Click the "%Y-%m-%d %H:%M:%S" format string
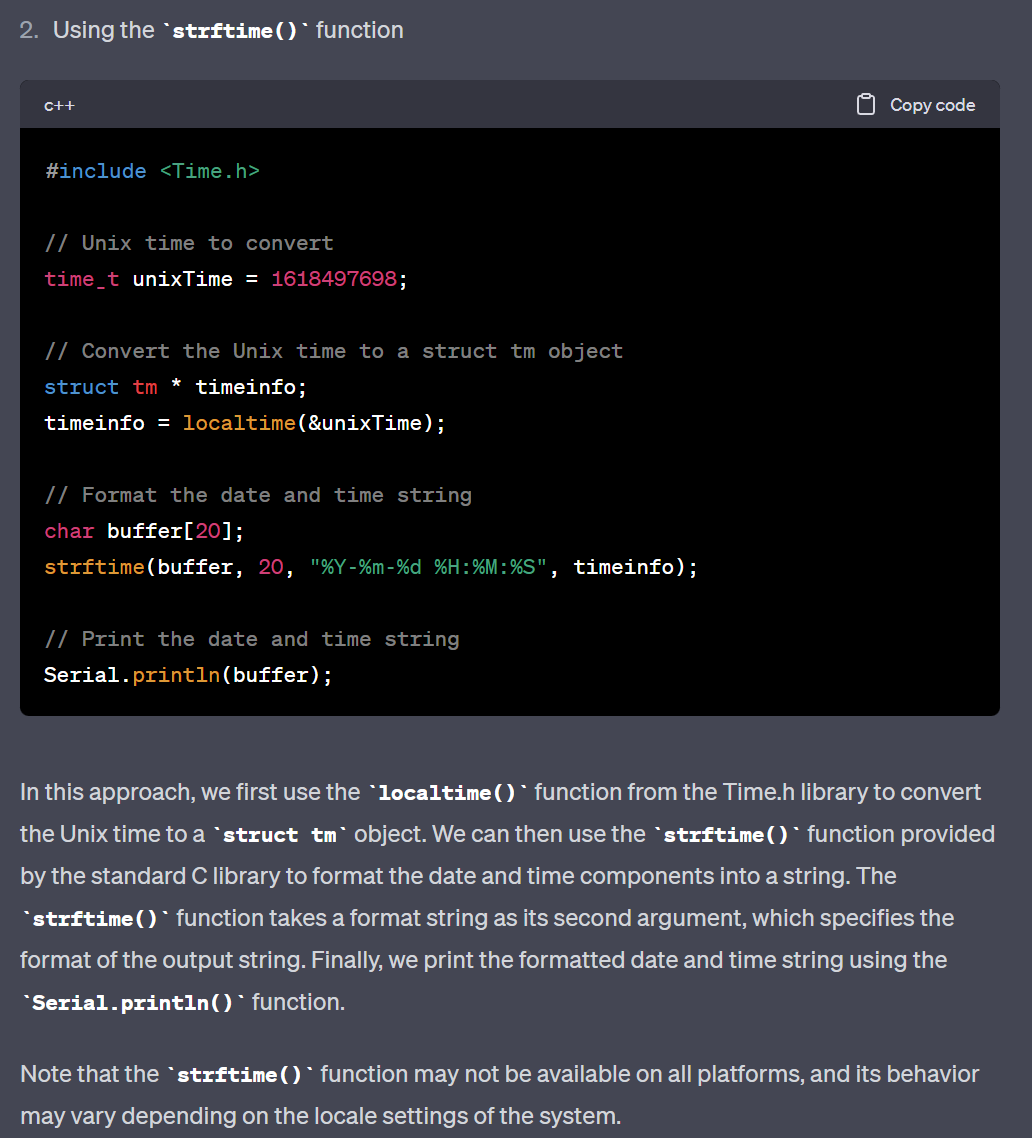 [428, 567]
